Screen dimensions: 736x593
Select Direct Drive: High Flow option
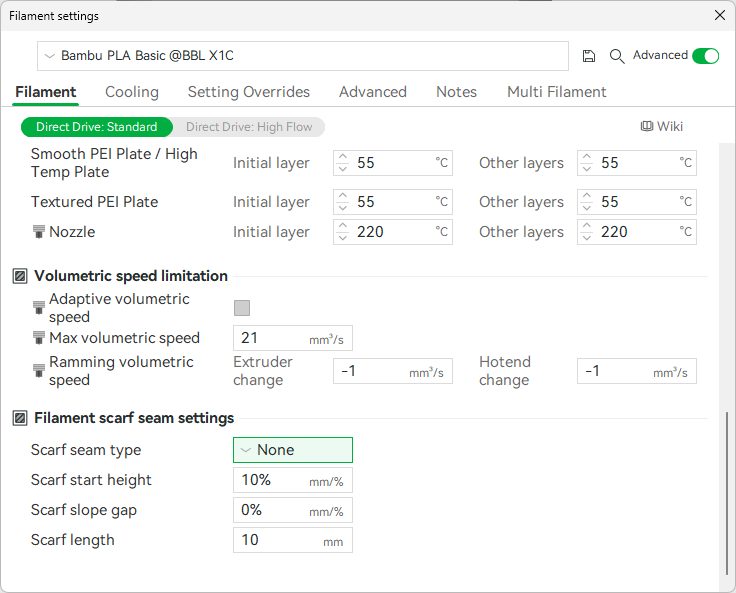coord(249,127)
